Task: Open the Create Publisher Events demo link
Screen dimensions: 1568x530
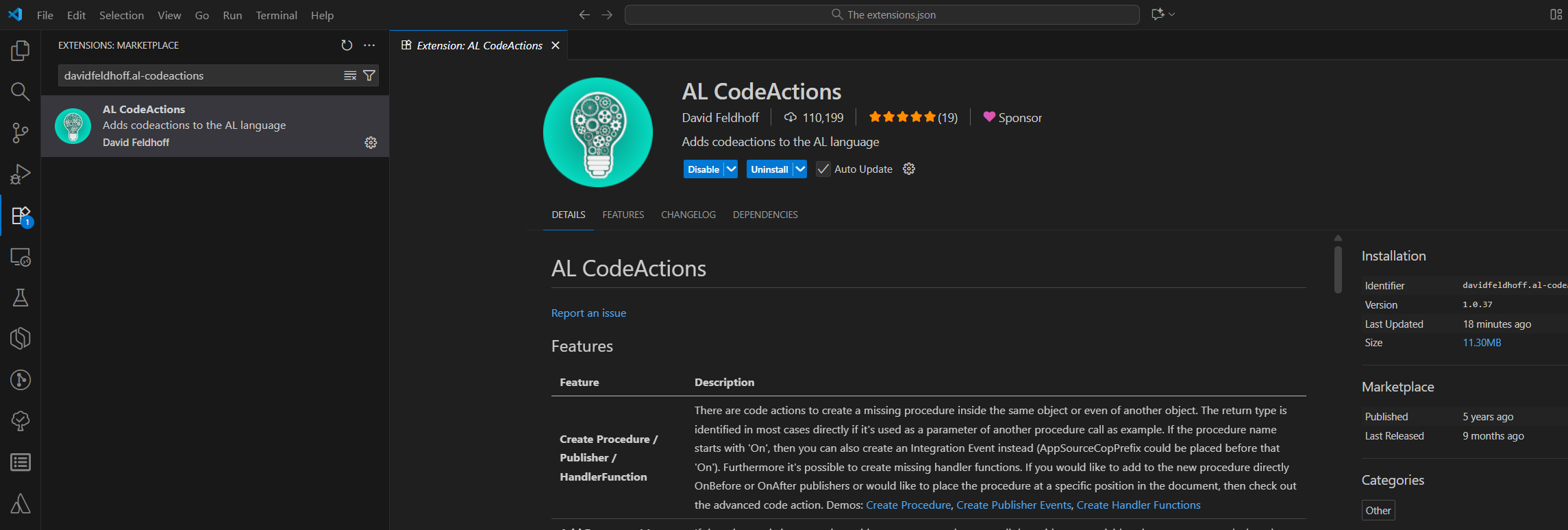Action: point(1014,505)
